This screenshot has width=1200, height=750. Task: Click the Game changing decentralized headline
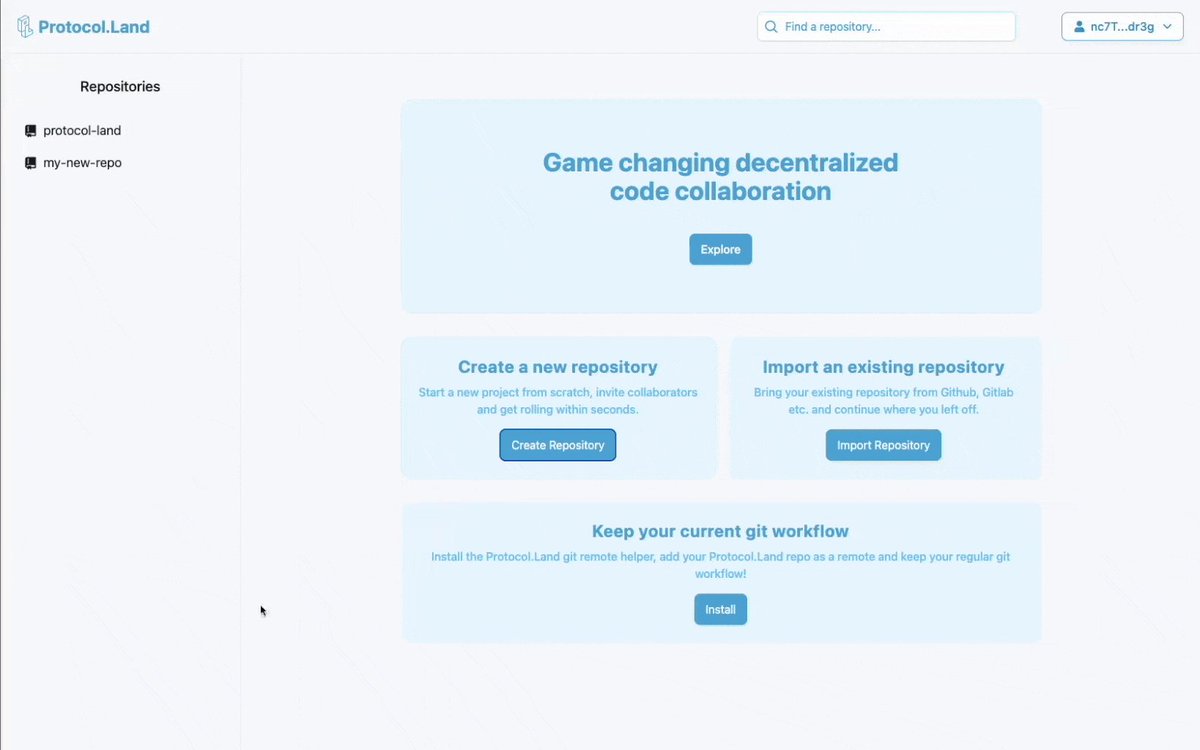[720, 176]
